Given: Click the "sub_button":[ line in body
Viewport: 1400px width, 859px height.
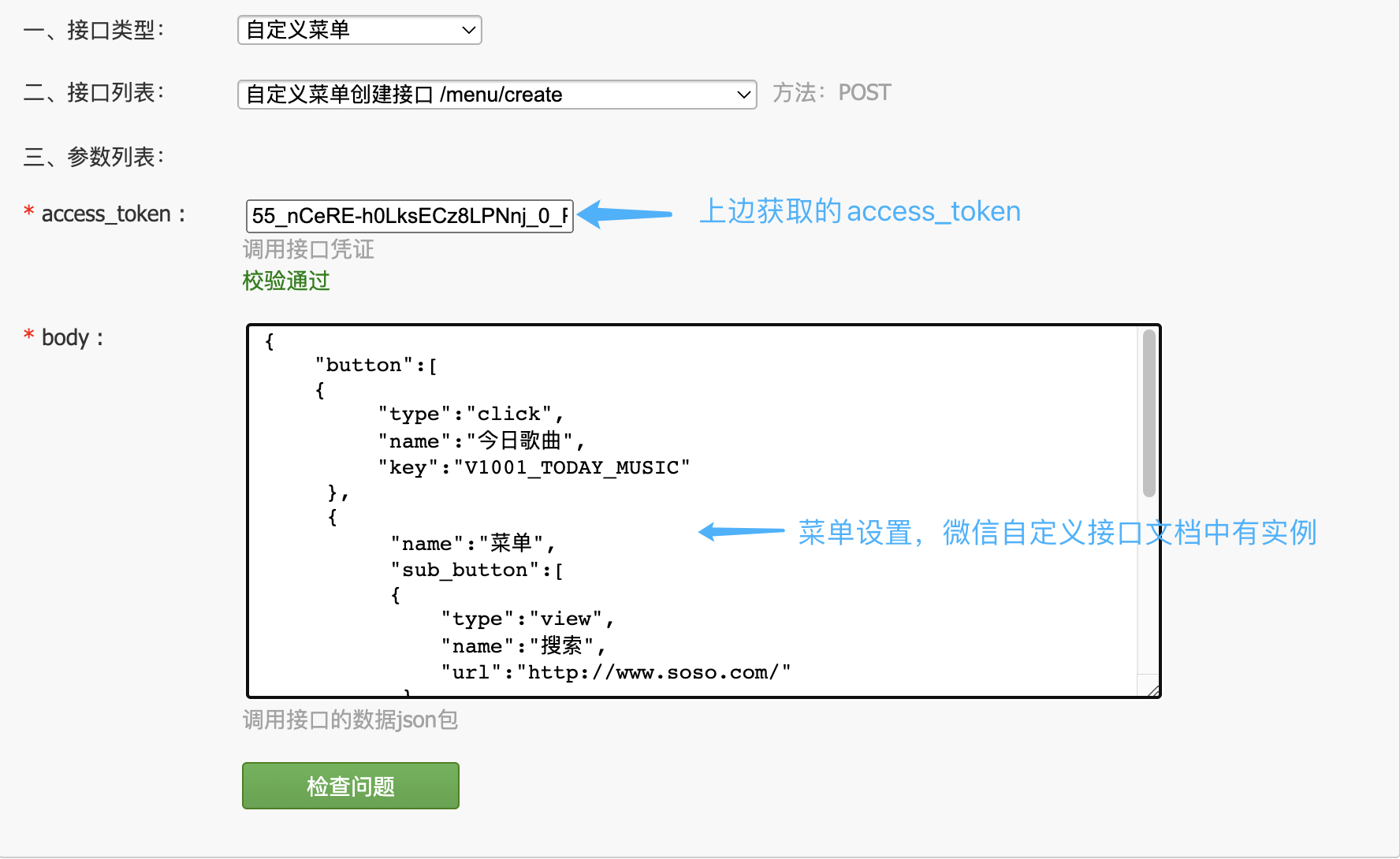Looking at the screenshot, I should 477,570.
